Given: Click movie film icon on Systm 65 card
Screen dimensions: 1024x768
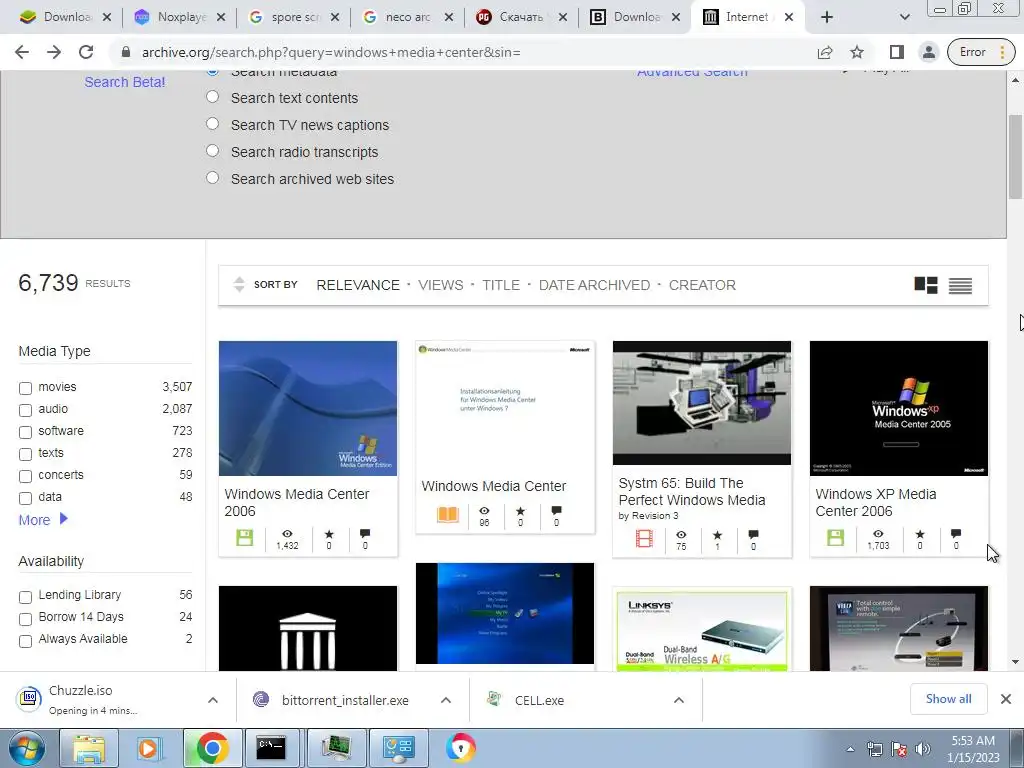Looking at the screenshot, I should pos(644,538).
